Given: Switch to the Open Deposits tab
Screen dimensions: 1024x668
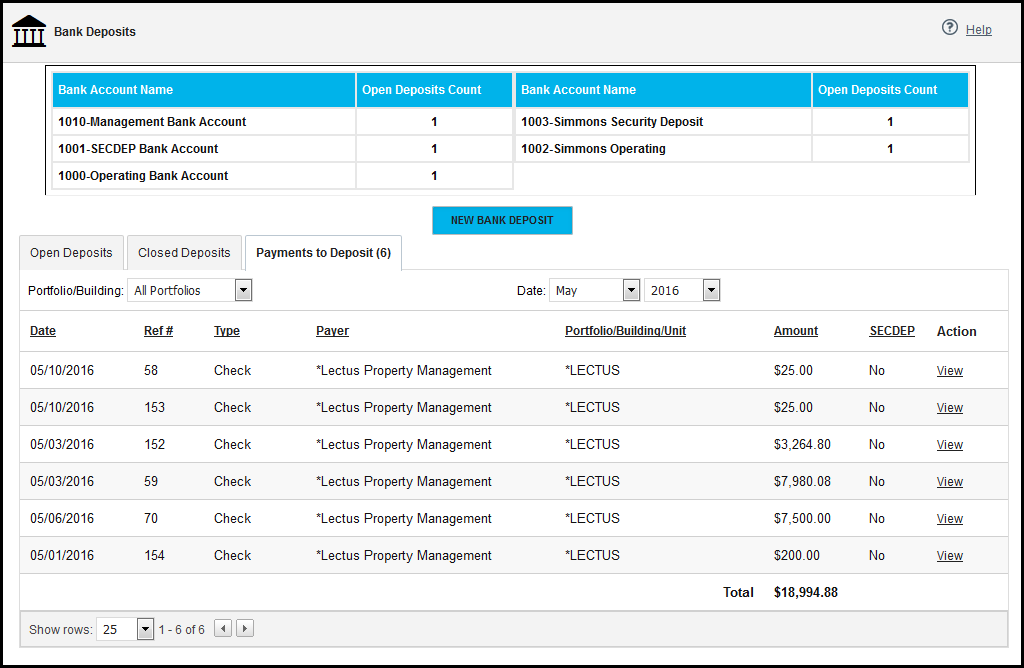Looking at the screenshot, I should click(x=71, y=253).
